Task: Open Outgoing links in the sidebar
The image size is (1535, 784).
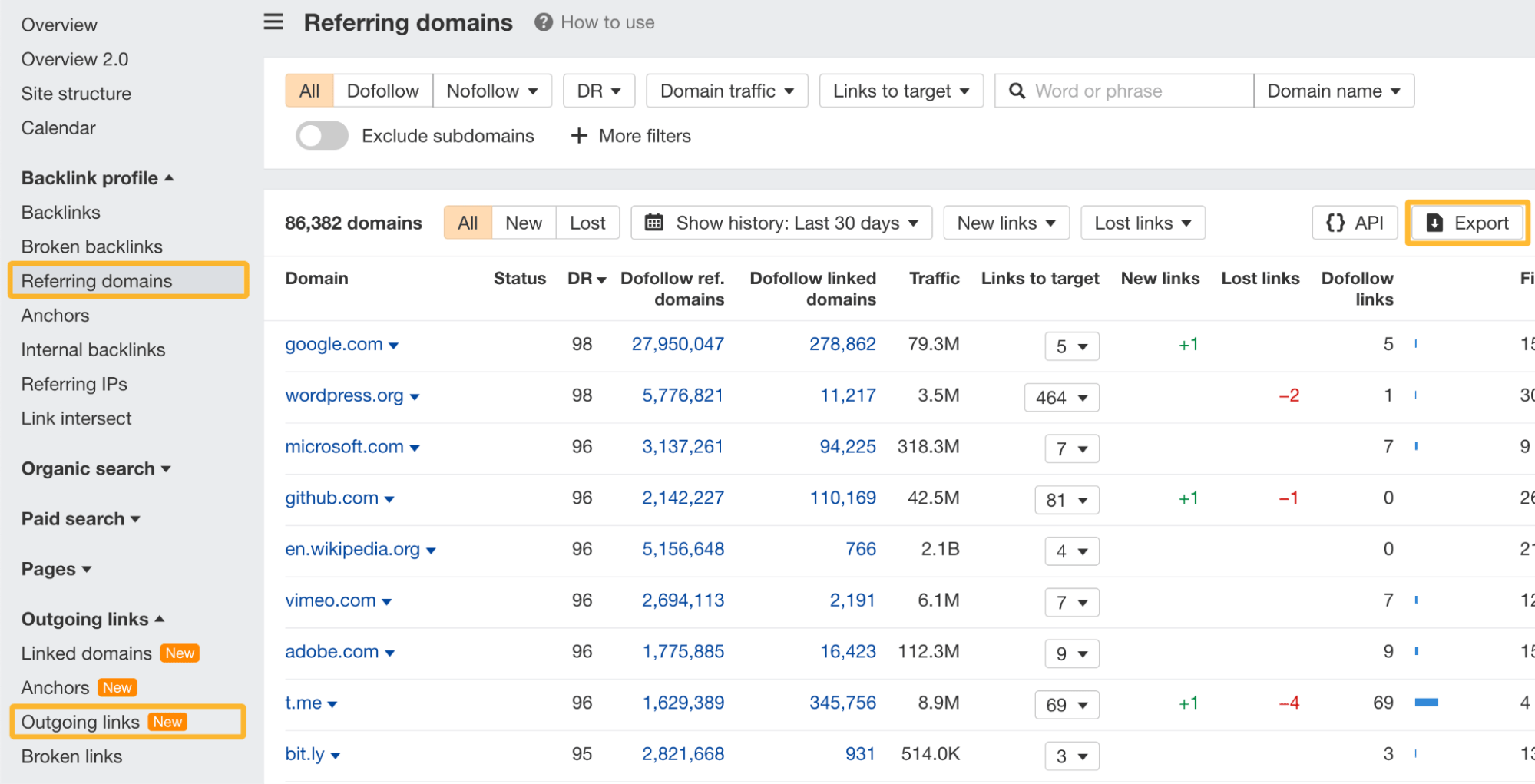Action: coord(81,721)
